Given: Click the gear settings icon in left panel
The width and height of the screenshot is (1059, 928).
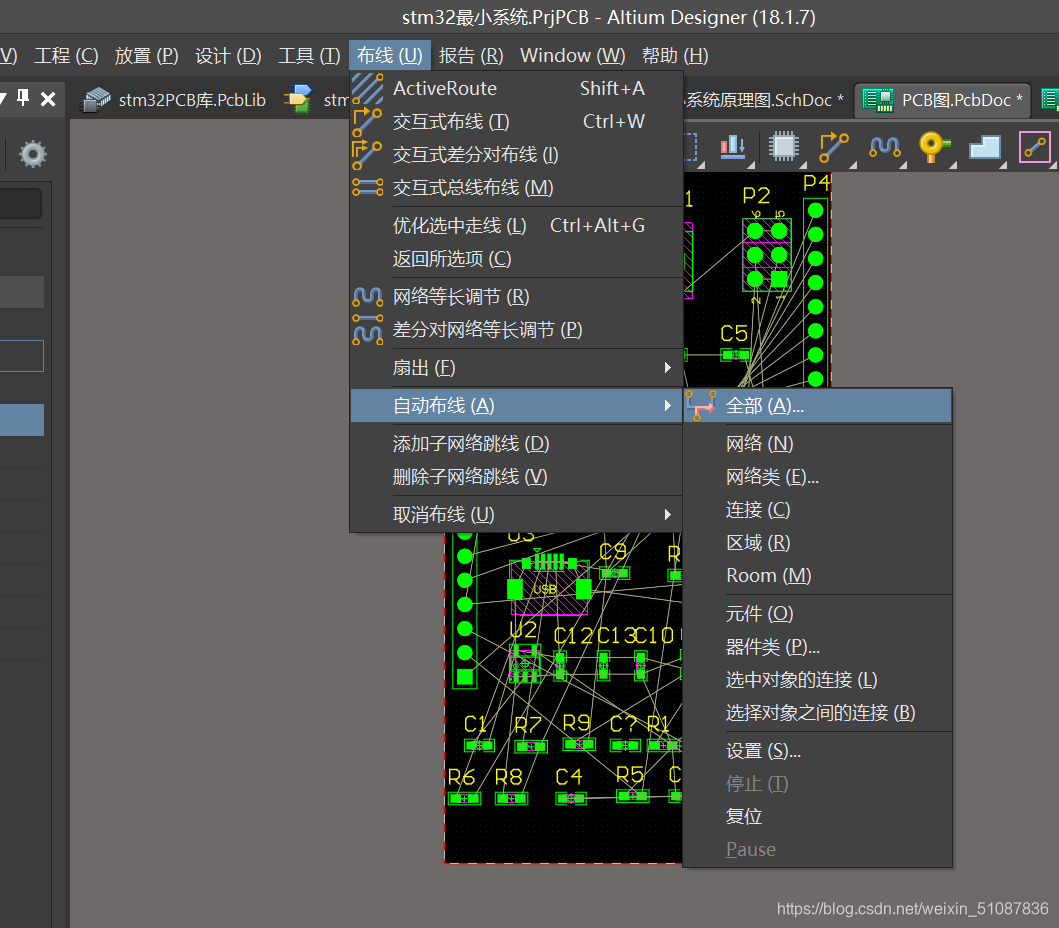Looking at the screenshot, I should click(x=32, y=154).
